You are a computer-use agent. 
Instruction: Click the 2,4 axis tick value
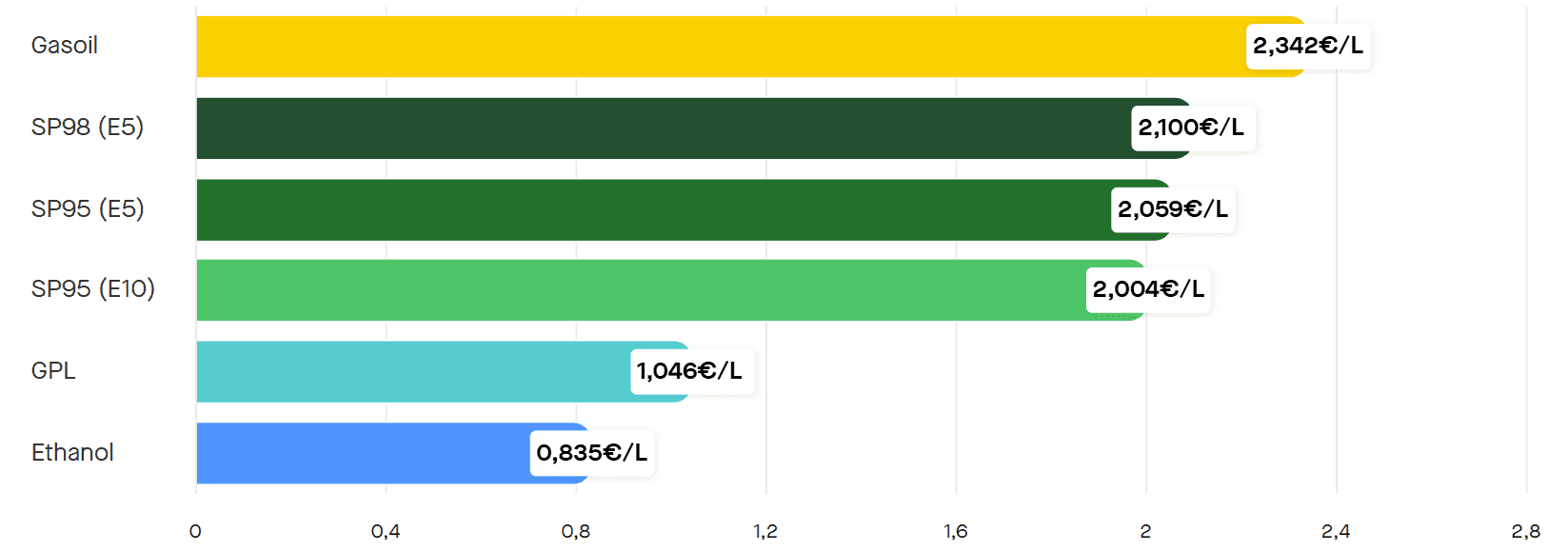(1336, 532)
